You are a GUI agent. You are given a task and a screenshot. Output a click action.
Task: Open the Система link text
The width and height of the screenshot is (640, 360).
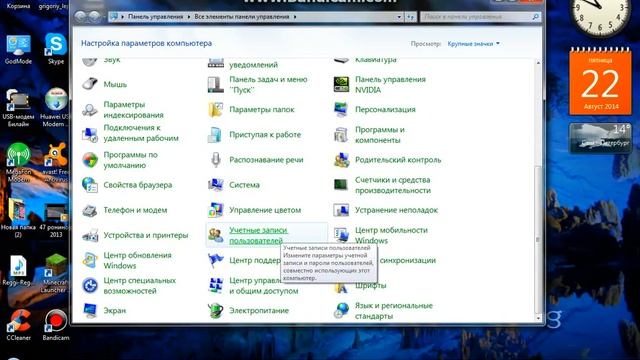[x=244, y=185]
